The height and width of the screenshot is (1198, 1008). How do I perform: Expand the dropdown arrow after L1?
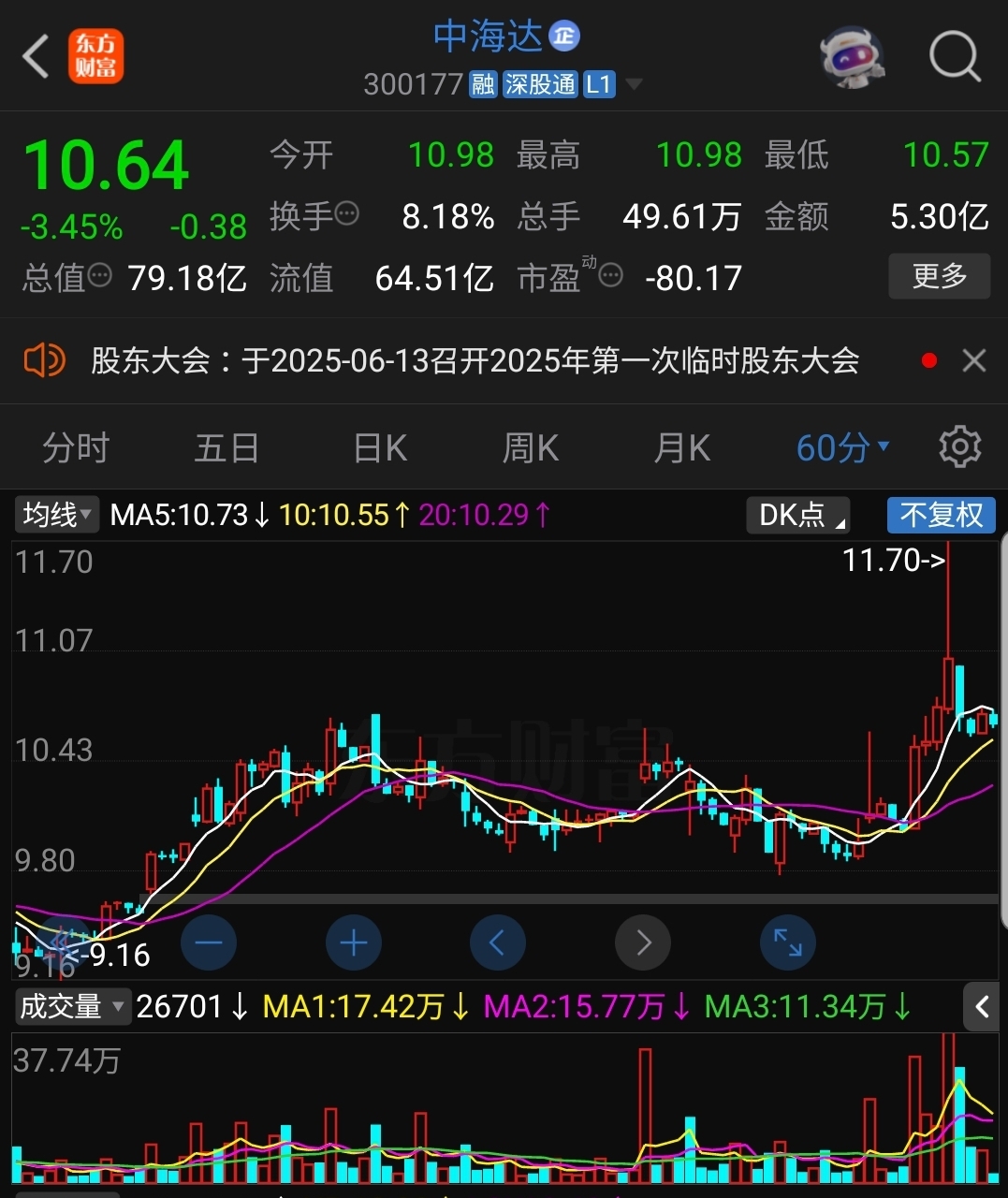(634, 85)
